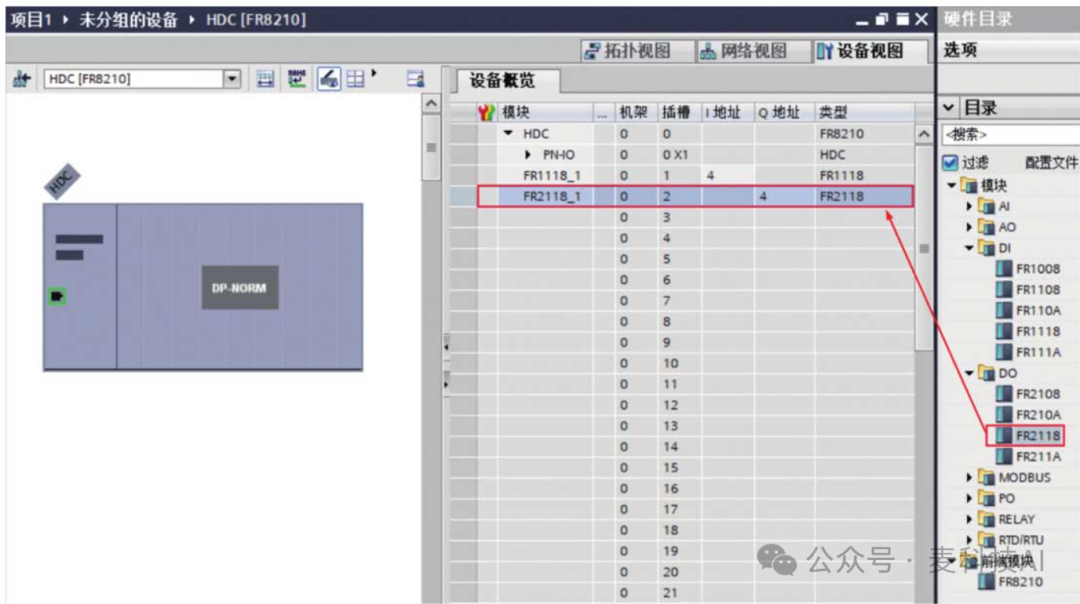Click the FR1108 module icon in catalog
The width and height of the screenshot is (1080, 604).
coord(1004,289)
